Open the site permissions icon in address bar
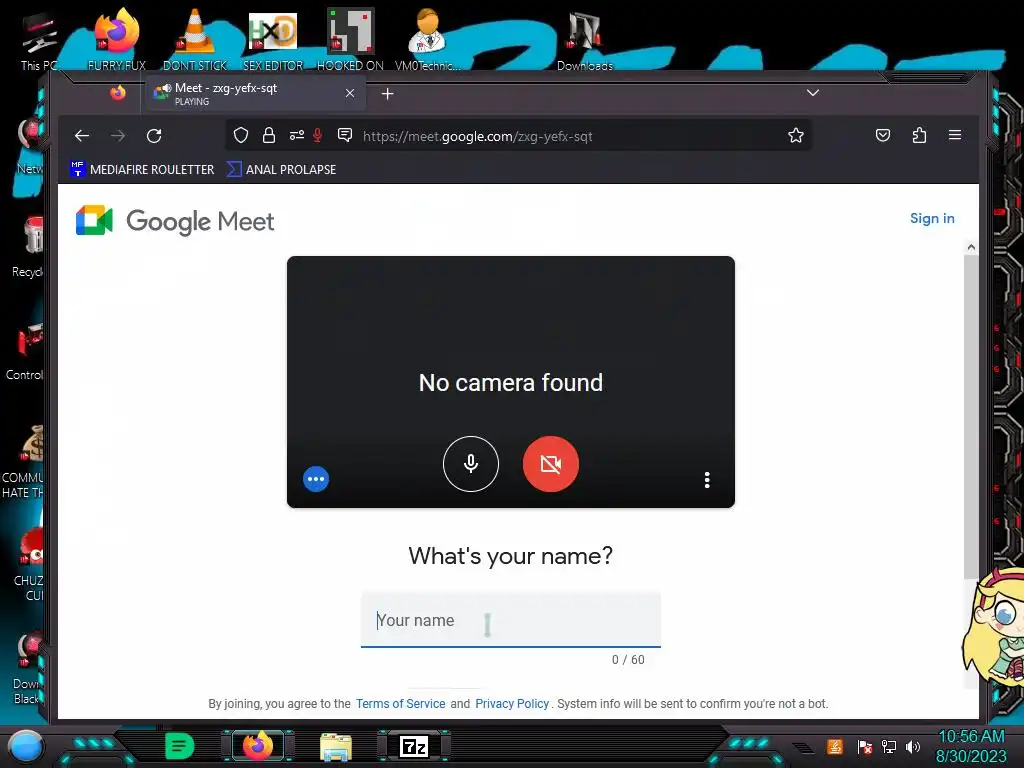The height and width of the screenshot is (768, 1024). 296,135
